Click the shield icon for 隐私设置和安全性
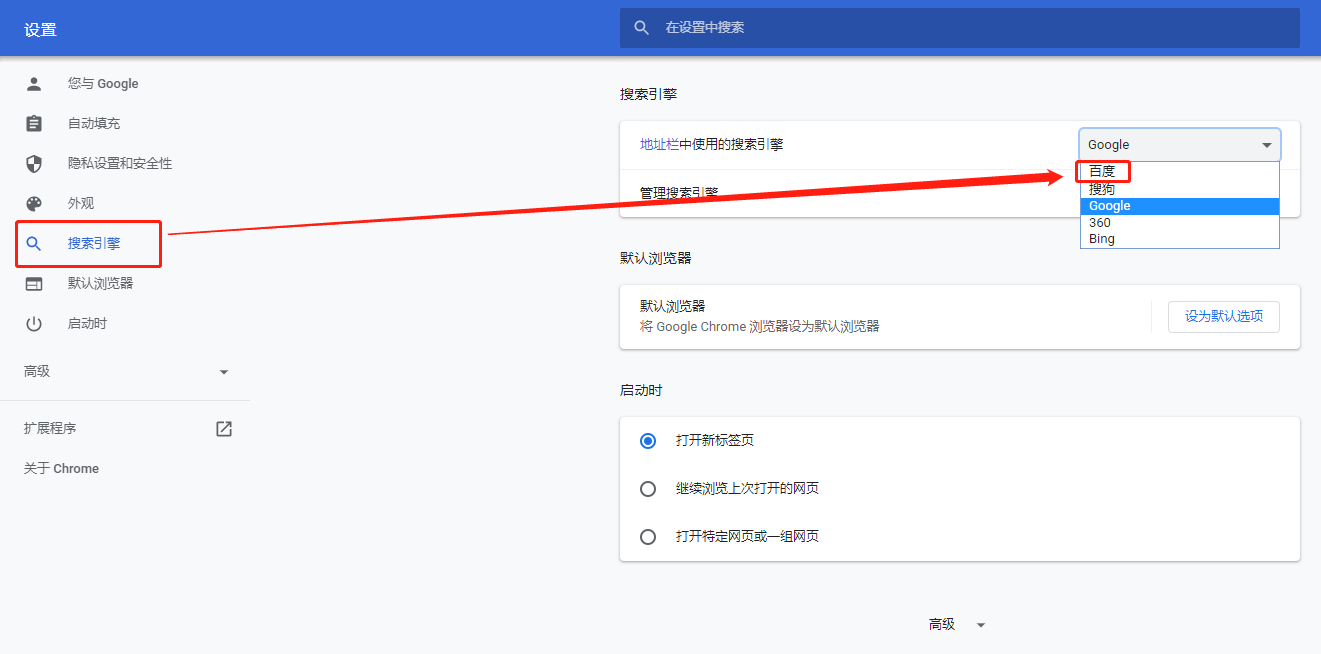The image size is (1321, 654). 34,164
